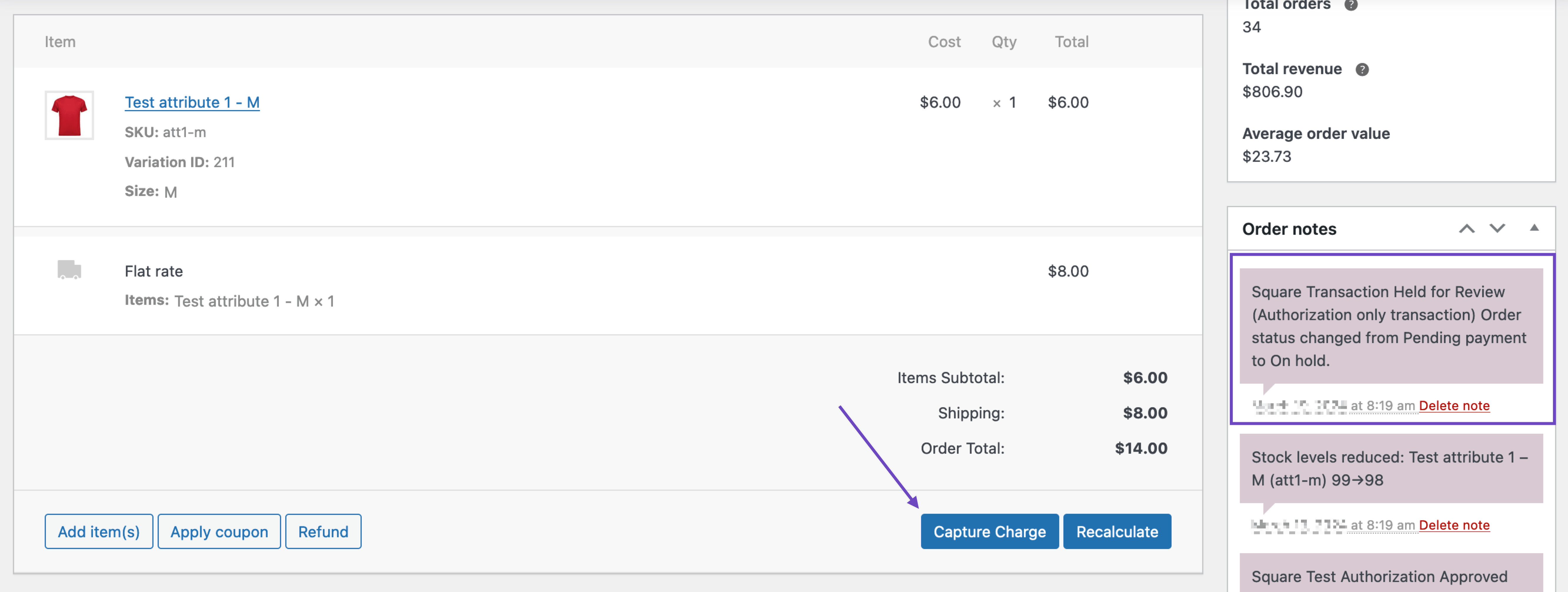Move Order notes panel up
Screen dimensions: 1568x592
[1466, 228]
